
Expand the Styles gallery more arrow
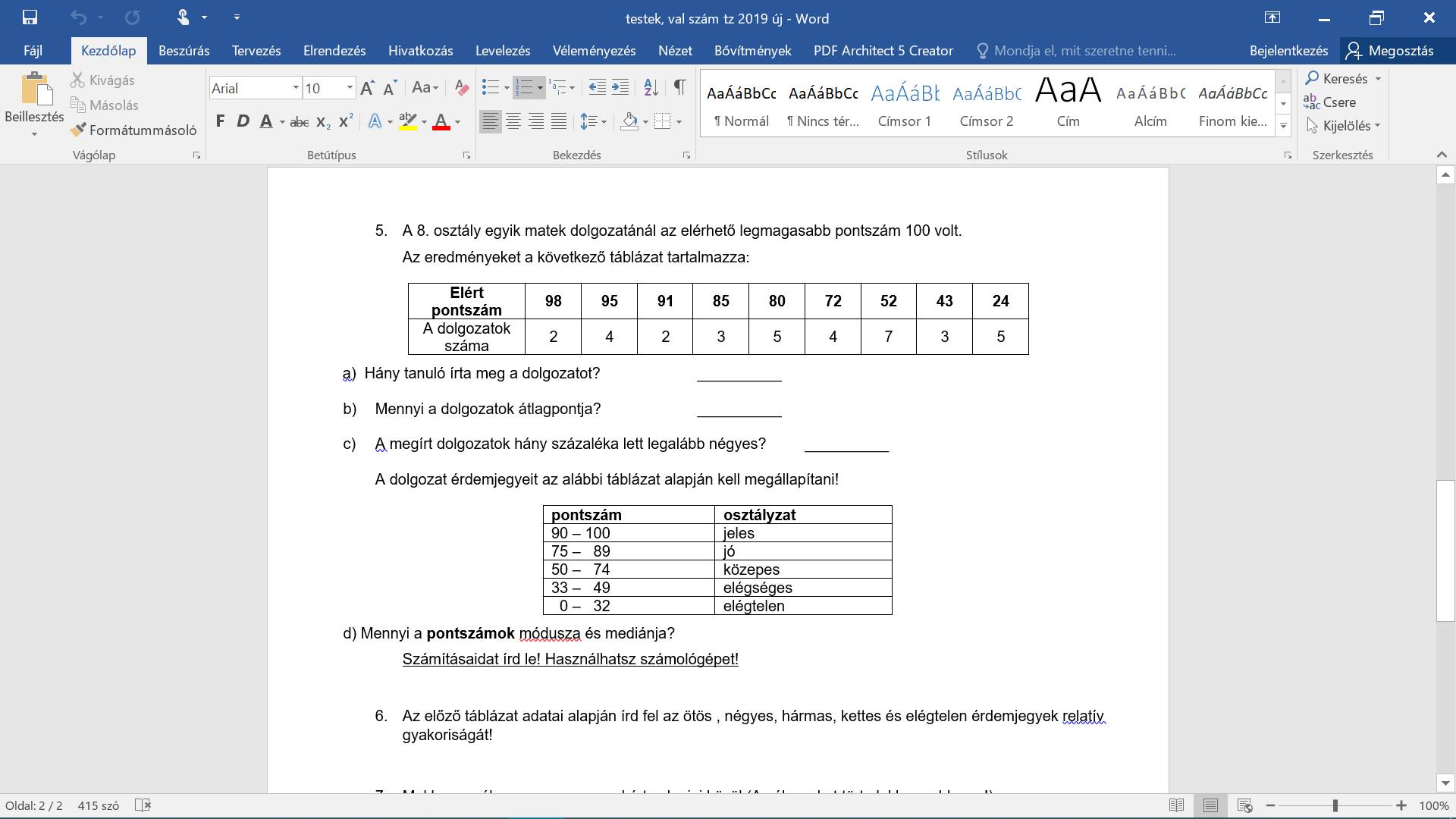coord(1283,126)
